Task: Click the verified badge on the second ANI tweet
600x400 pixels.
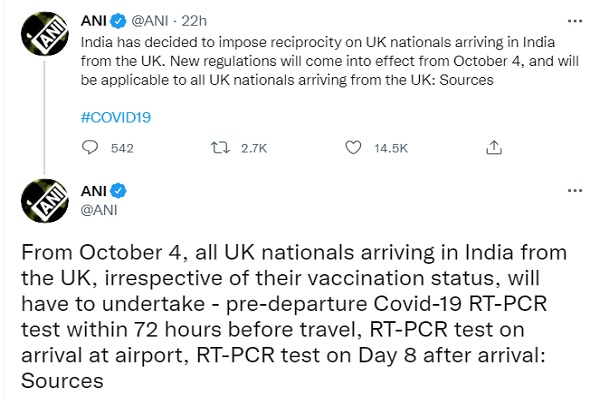Action: coord(118,190)
